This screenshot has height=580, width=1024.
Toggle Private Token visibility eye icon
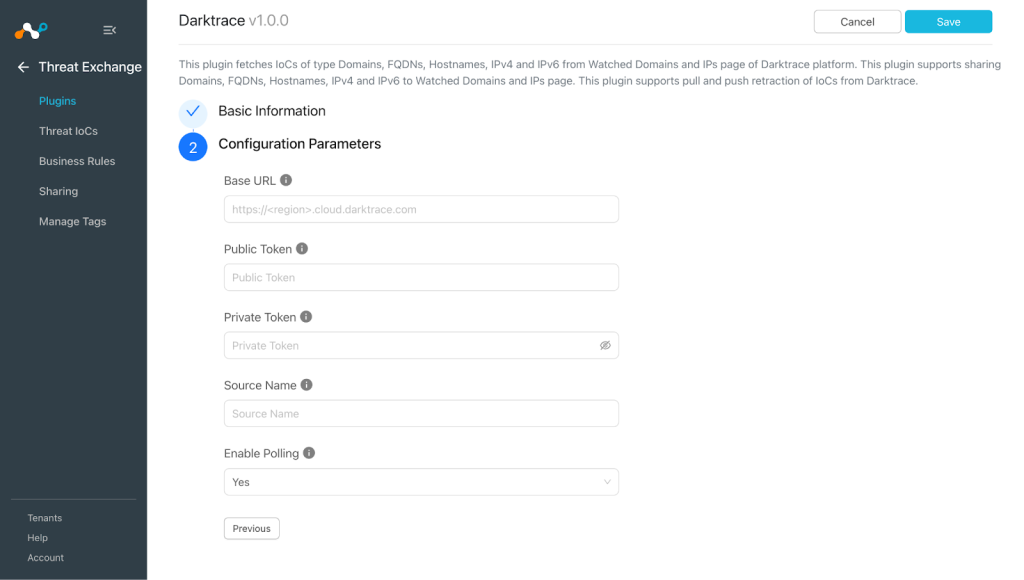coord(605,346)
